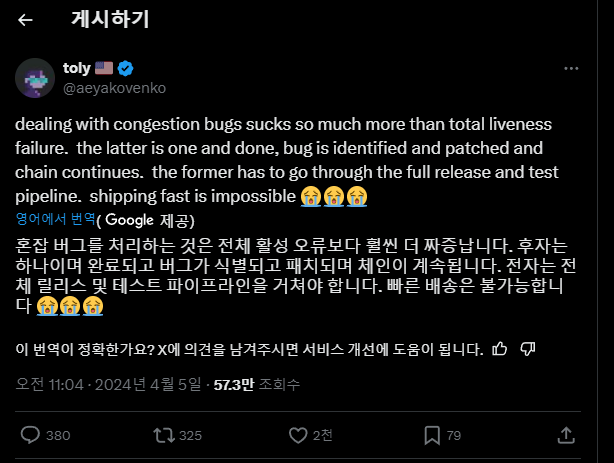The width and height of the screenshot is (614, 463).
Task: Click the blue verified badge
Action: coord(126,68)
